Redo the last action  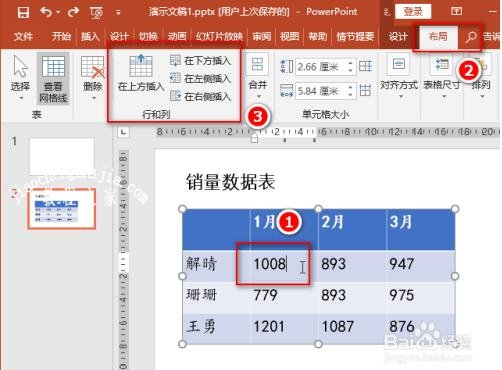pos(73,12)
